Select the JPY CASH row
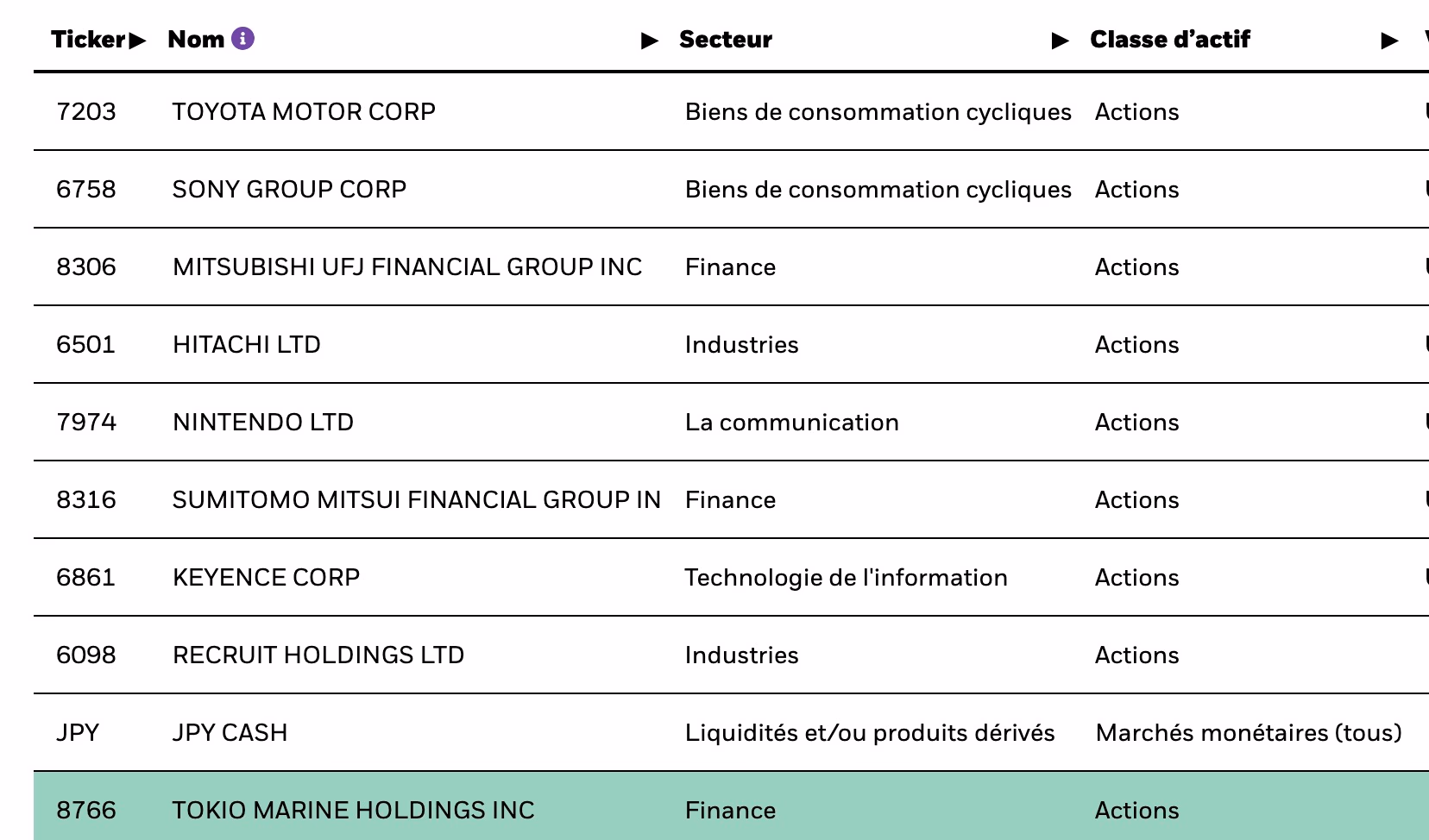Viewport: 1429px width, 840px height. (230, 732)
